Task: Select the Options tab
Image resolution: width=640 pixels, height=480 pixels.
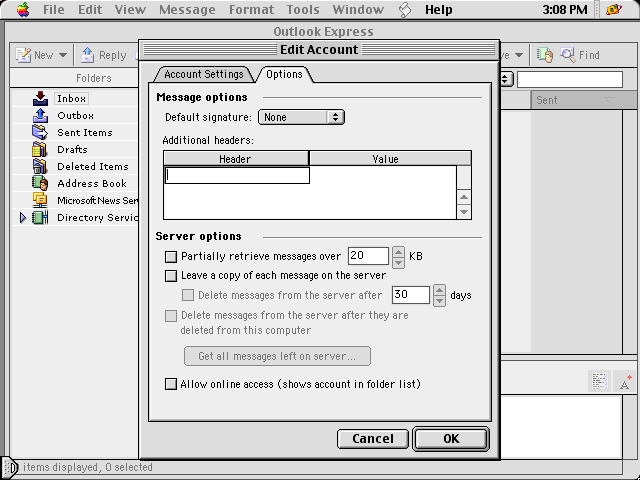Action: click(x=284, y=74)
